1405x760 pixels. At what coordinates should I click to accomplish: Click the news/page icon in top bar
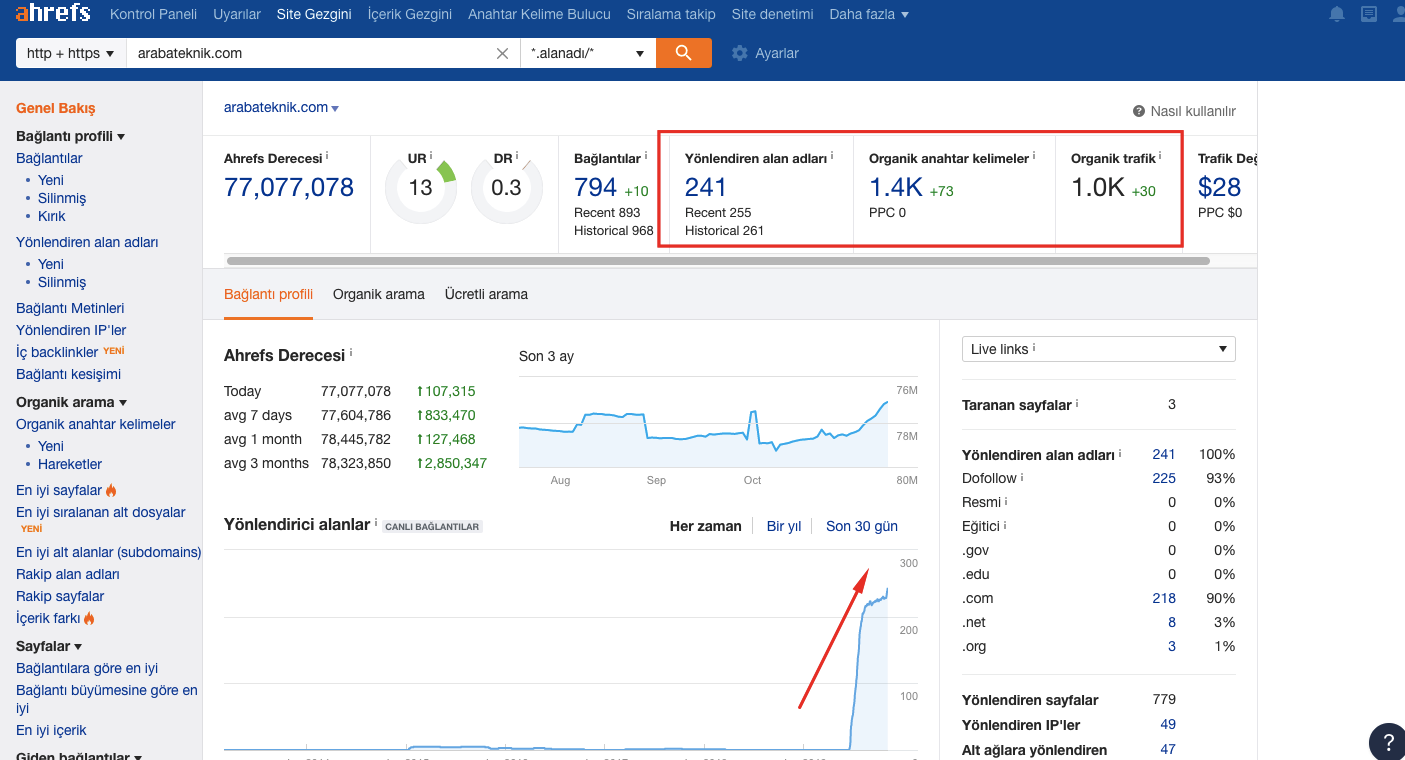(x=1369, y=14)
